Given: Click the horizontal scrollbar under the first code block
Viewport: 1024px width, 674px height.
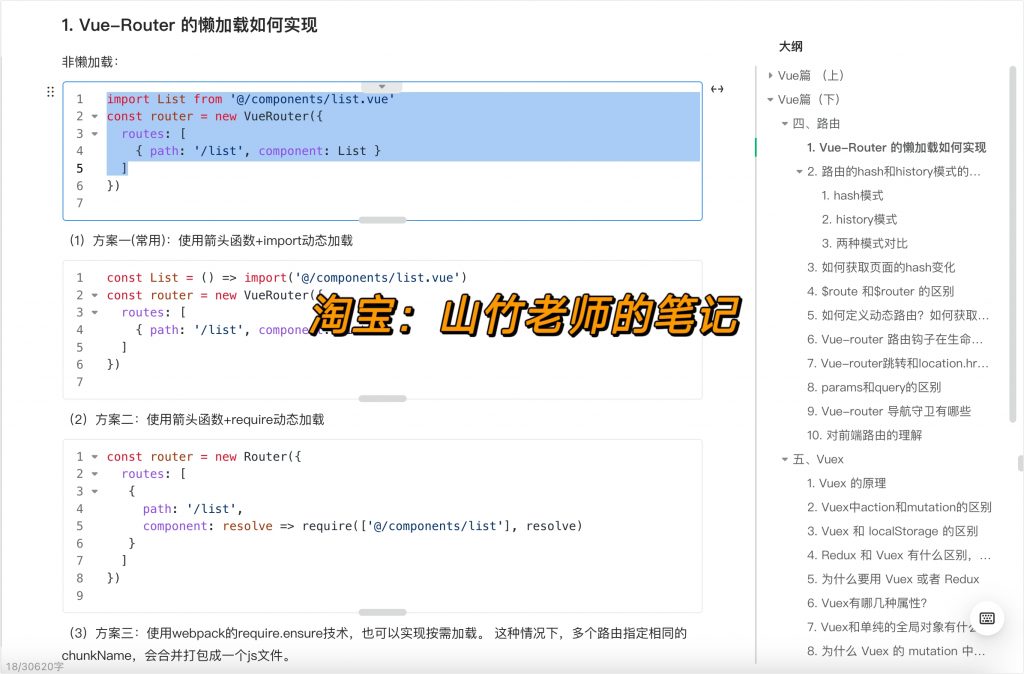Looking at the screenshot, I should 381,221.
